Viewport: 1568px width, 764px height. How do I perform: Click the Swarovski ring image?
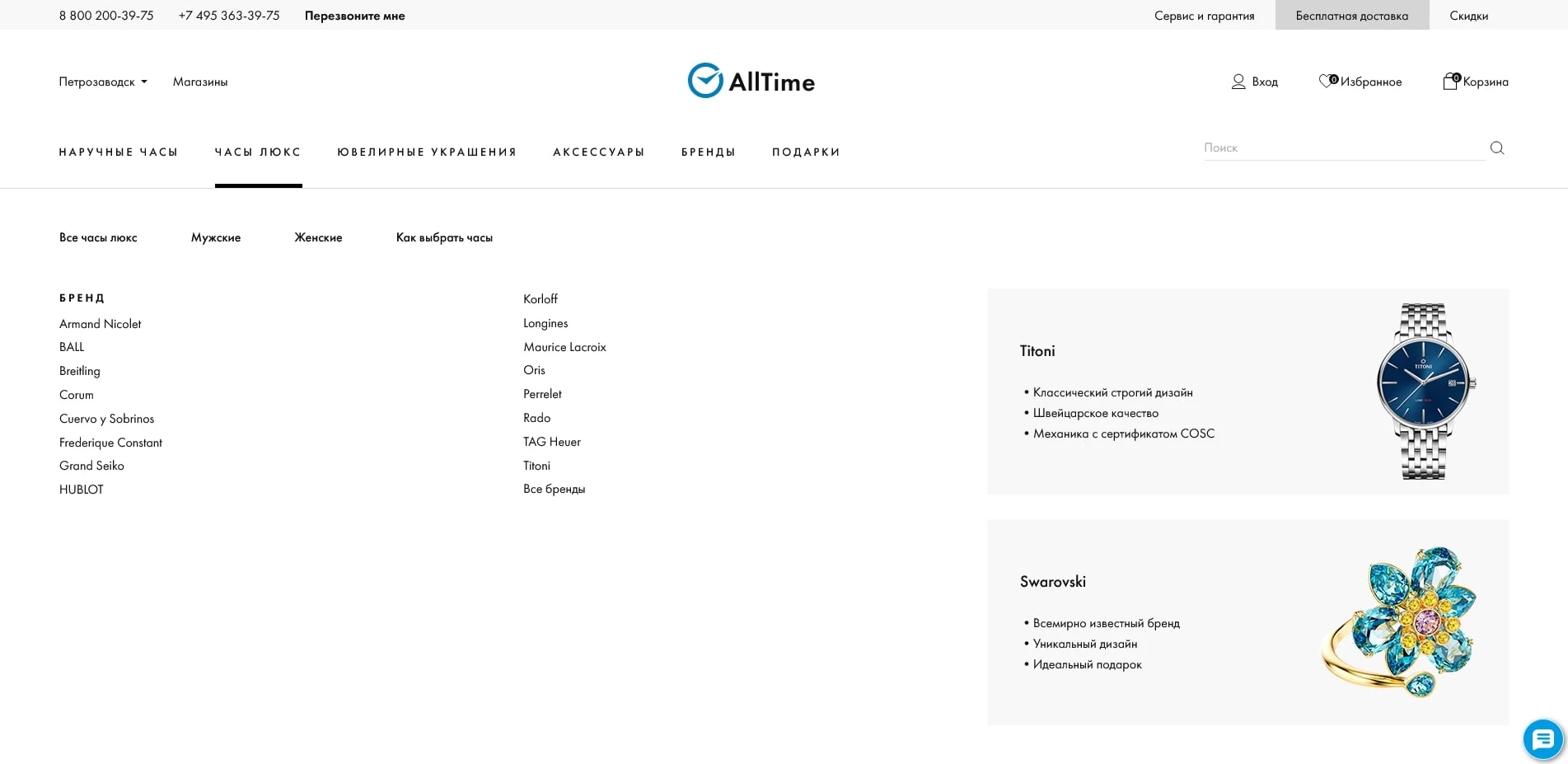(1401, 622)
